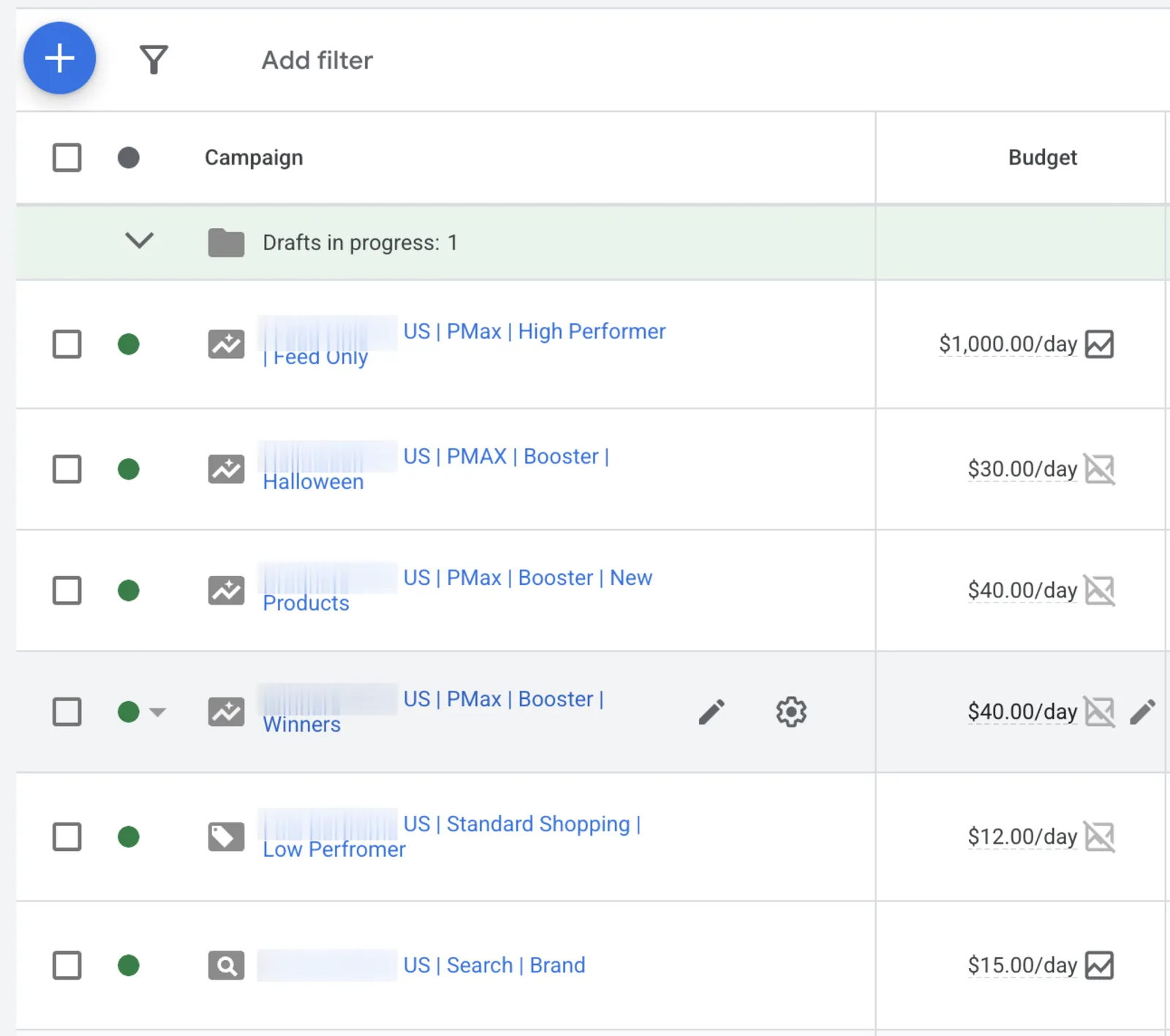
Task: Open the filter funnel icon
Action: click(x=154, y=60)
